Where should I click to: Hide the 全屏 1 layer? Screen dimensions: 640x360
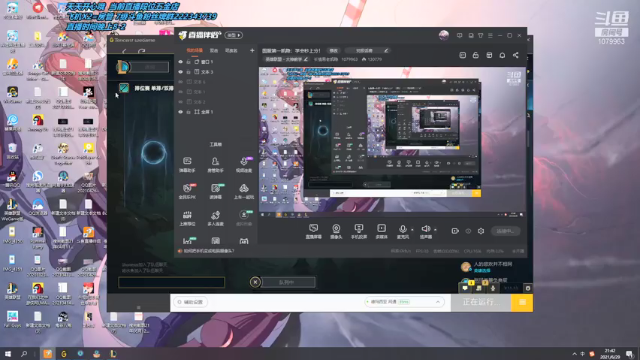(x=180, y=112)
